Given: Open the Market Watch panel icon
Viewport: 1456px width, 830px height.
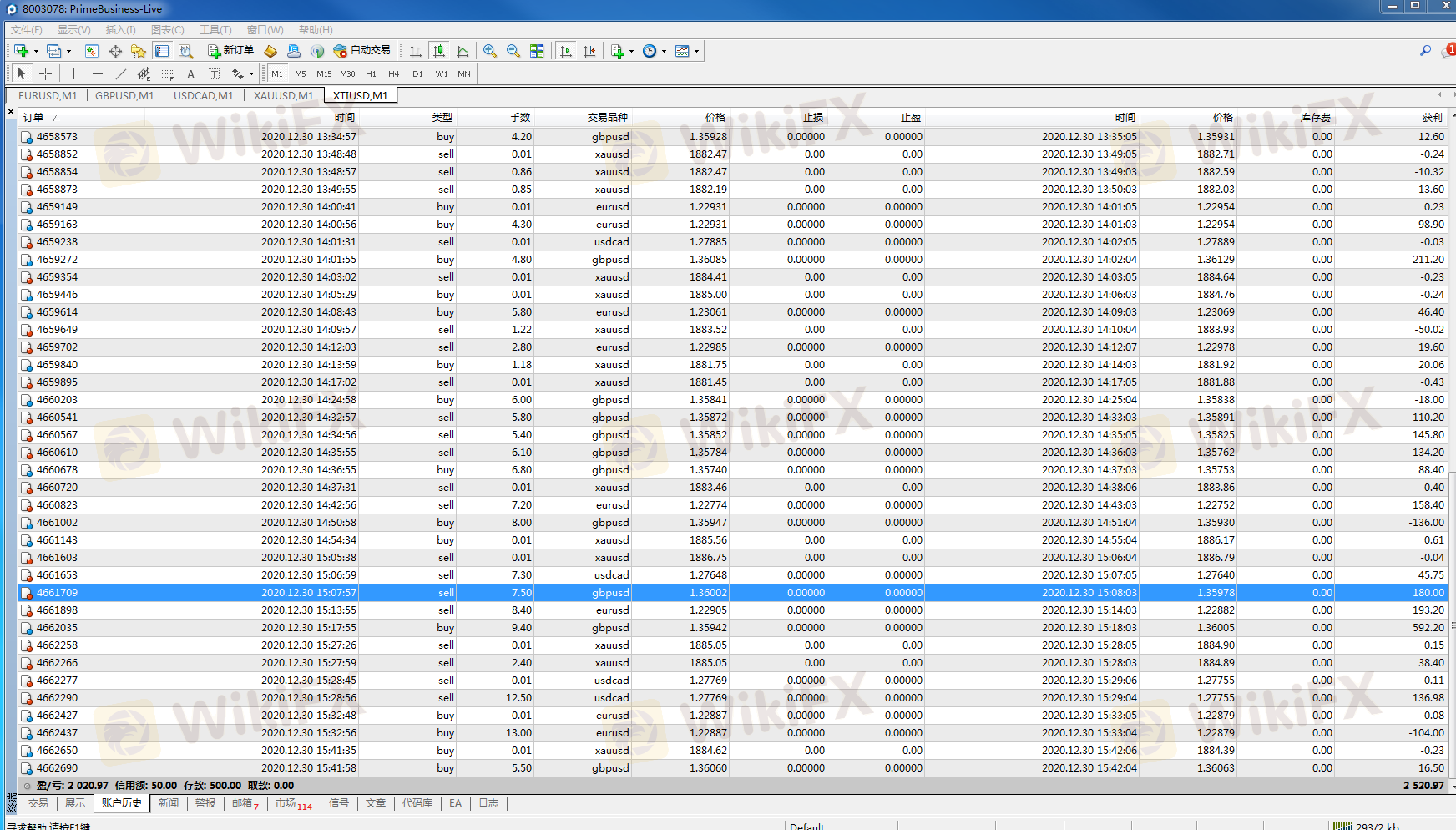Looking at the screenshot, I should (x=92, y=51).
